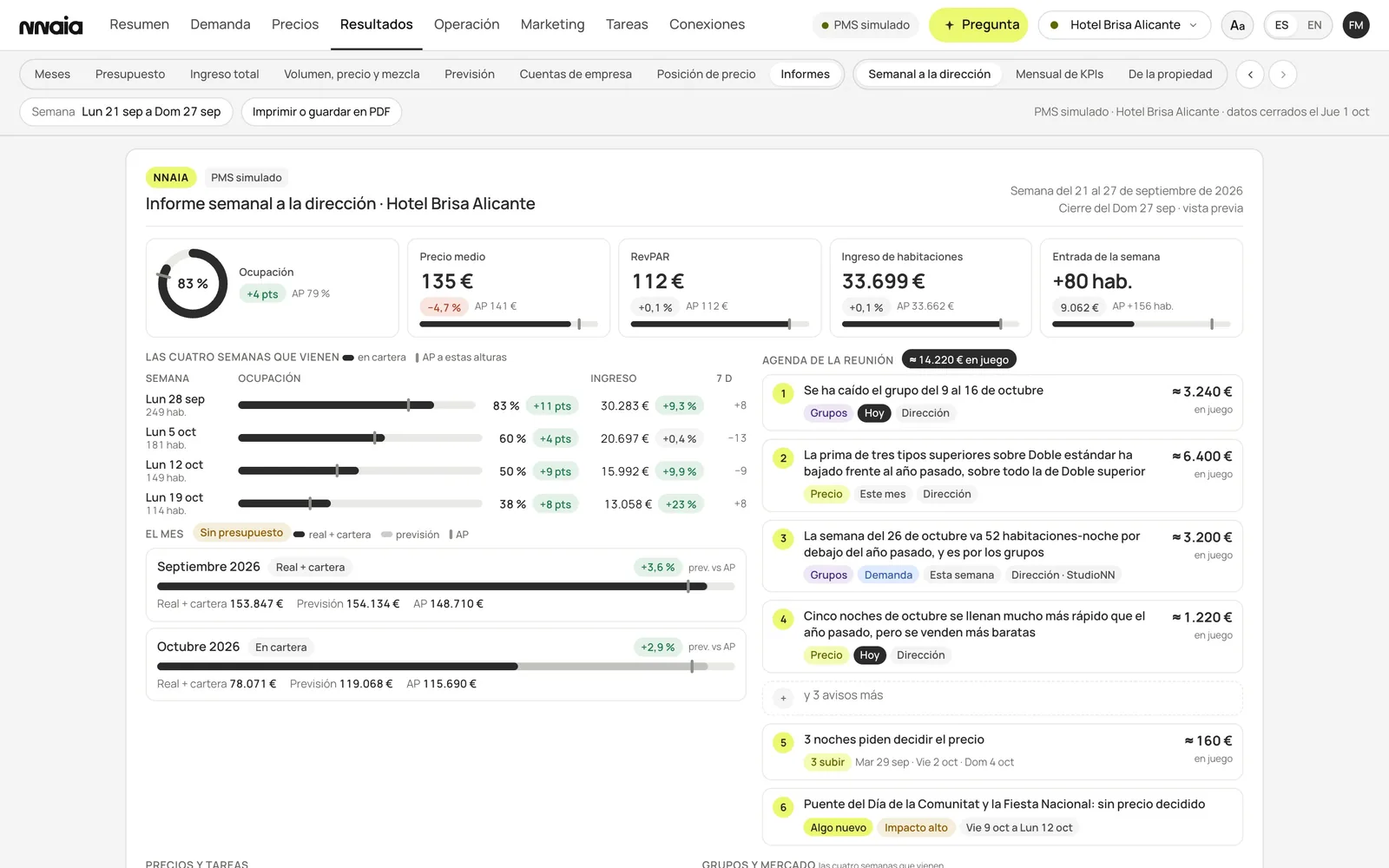Open the Marketing tab

(553, 24)
